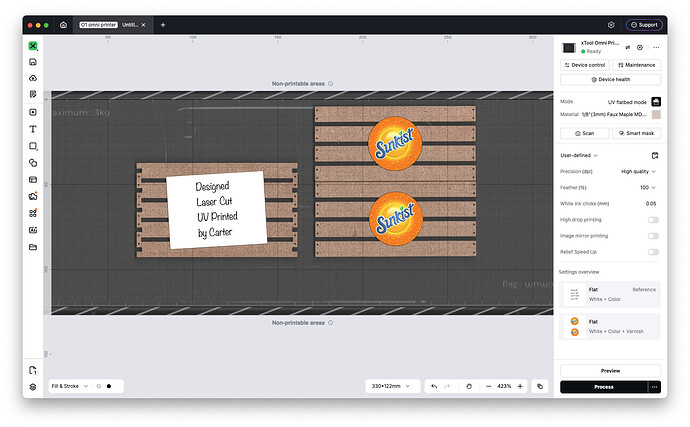Image resolution: width=690 pixels, height=427 pixels.
Task: Open the notes document icon in sidebar
Action: [33, 94]
